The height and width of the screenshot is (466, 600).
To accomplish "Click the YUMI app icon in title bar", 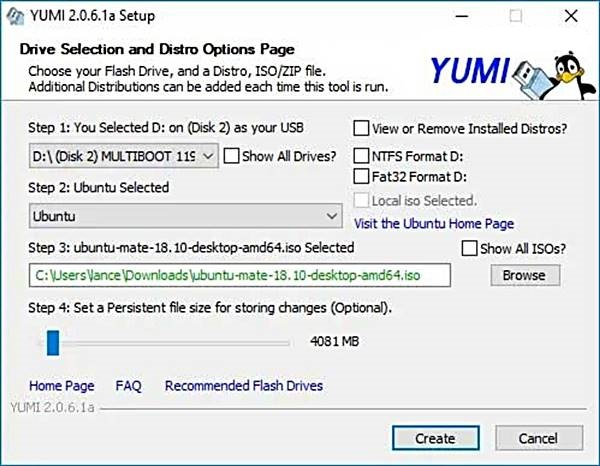I will [16, 16].
